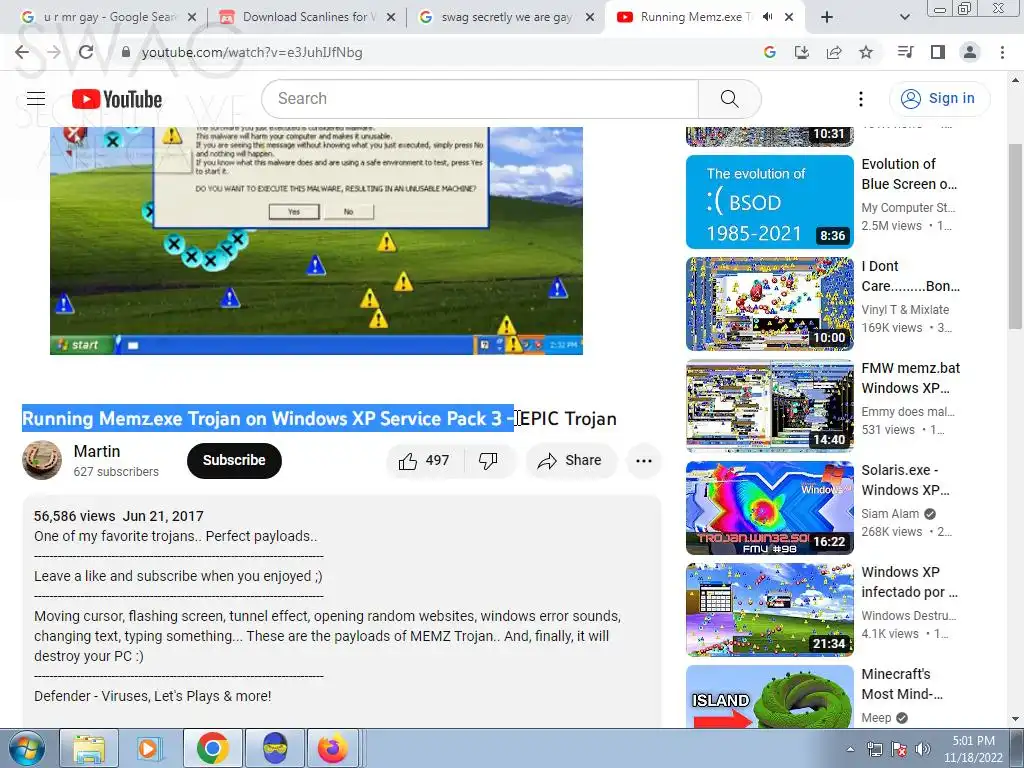Open Firefox from the taskbar

pyautogui.click(x=333, y=748)
